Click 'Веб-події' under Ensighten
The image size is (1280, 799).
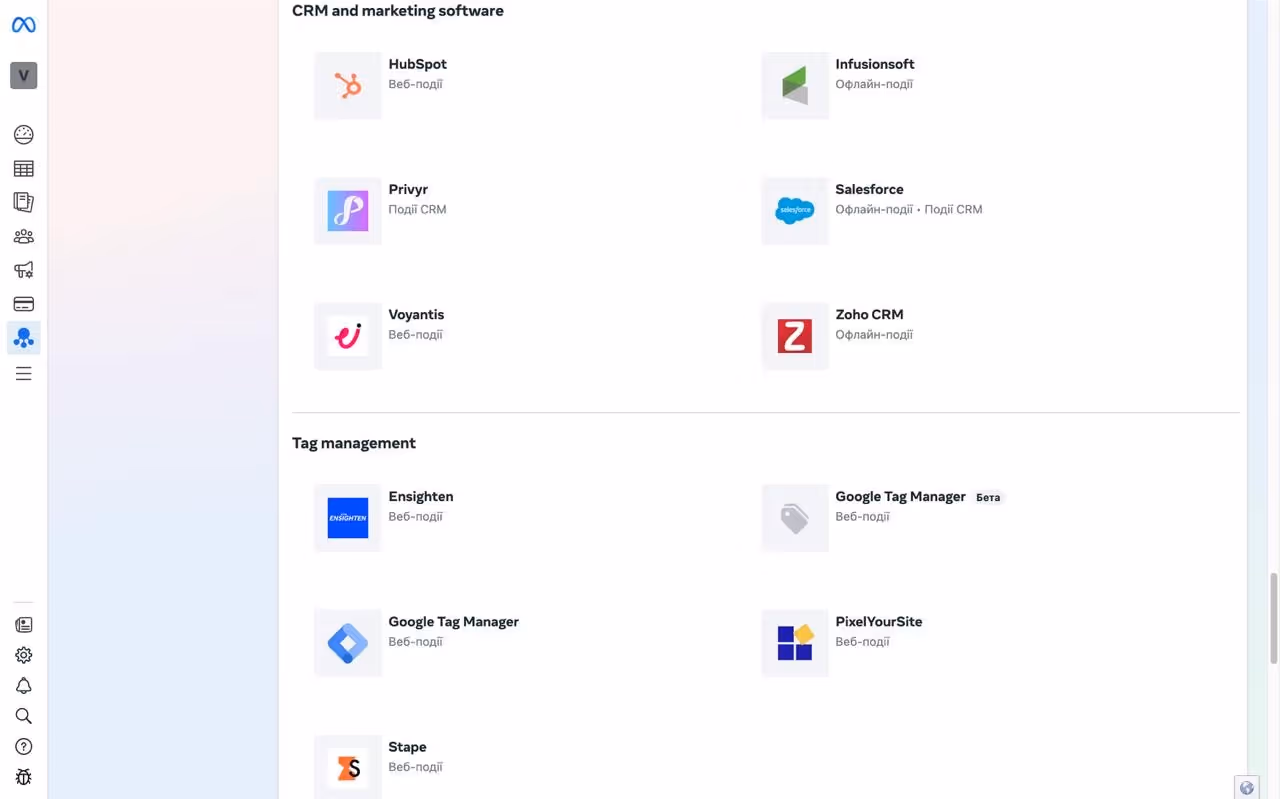[415, 516]
